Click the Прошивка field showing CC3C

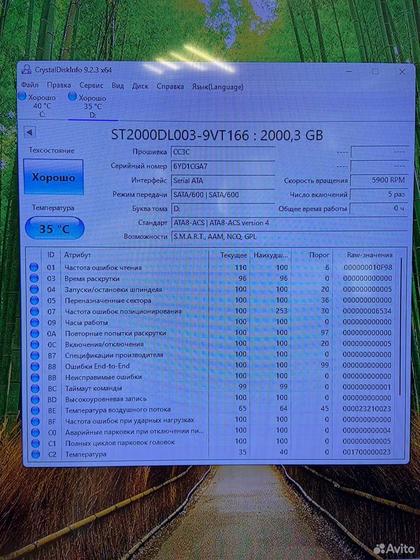pos(223,152)
